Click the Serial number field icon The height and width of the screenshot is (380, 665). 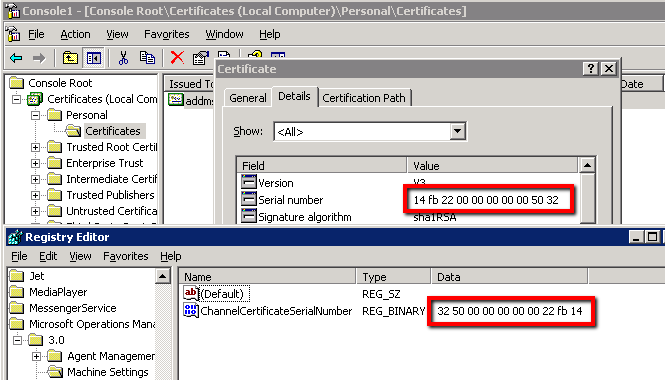coord(249,199)
